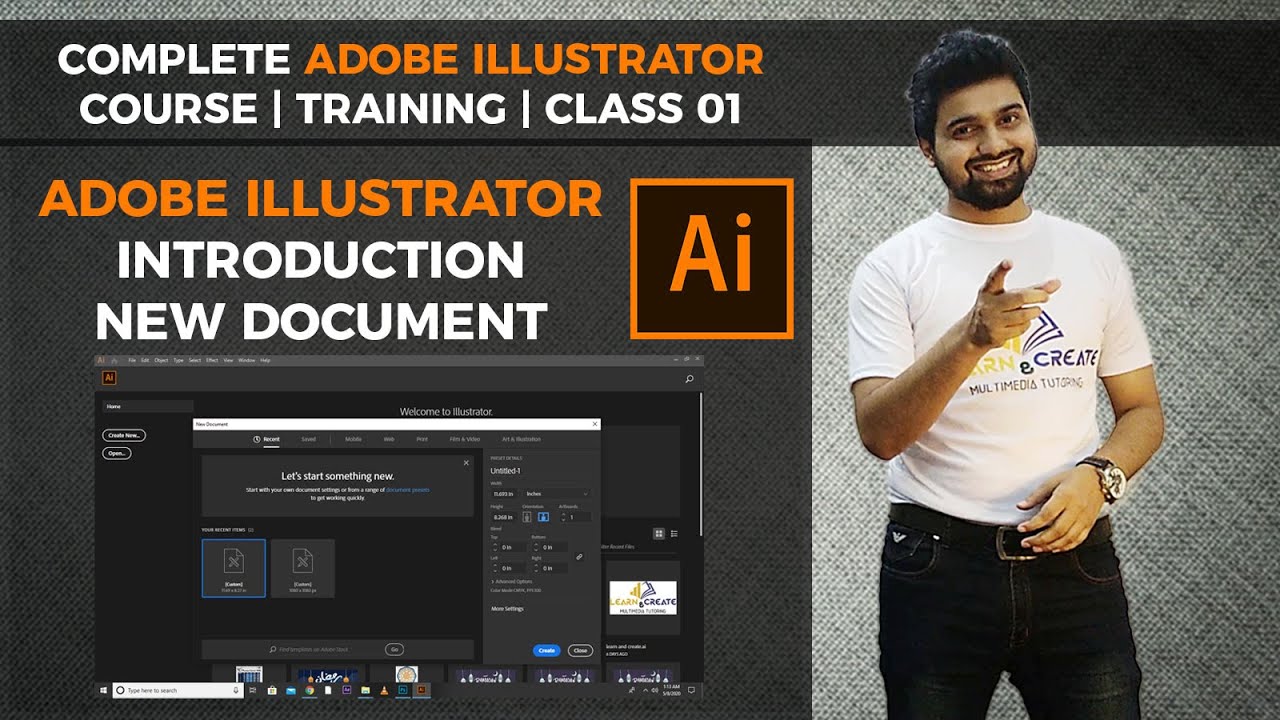1280x720 pixels.
Task: Click the Illustrator icon in the taskbar
Action: click(x=421, y=690)
